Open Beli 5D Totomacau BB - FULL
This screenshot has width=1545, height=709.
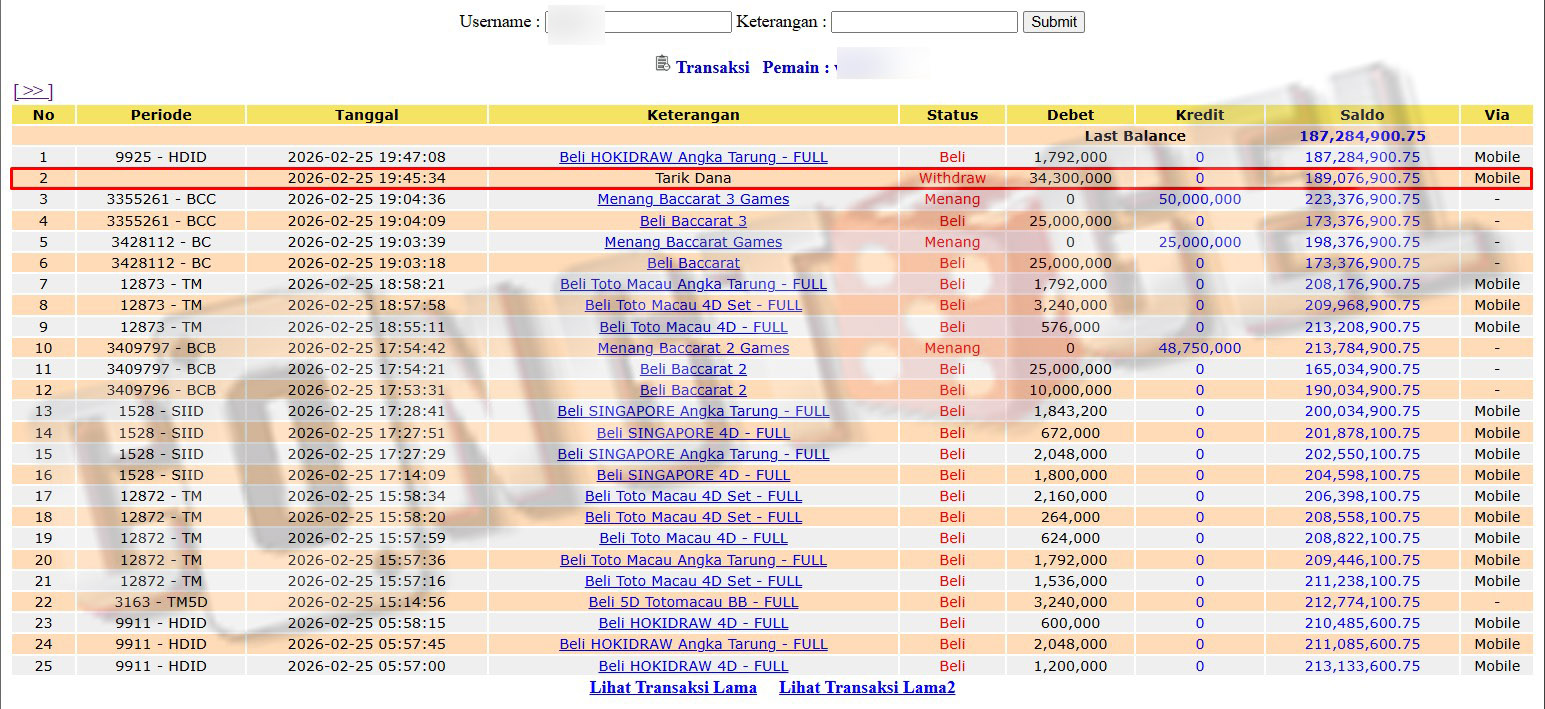point(693,602)
